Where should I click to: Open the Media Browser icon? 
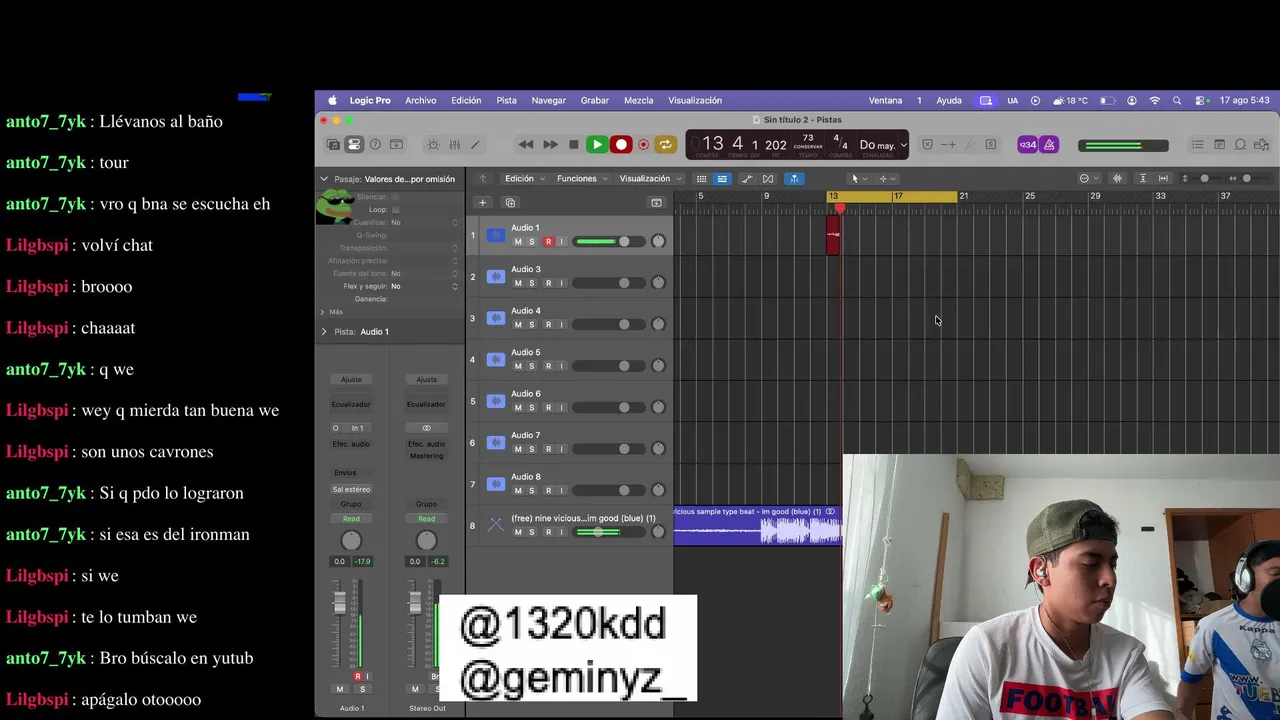tap(1262, 145)
